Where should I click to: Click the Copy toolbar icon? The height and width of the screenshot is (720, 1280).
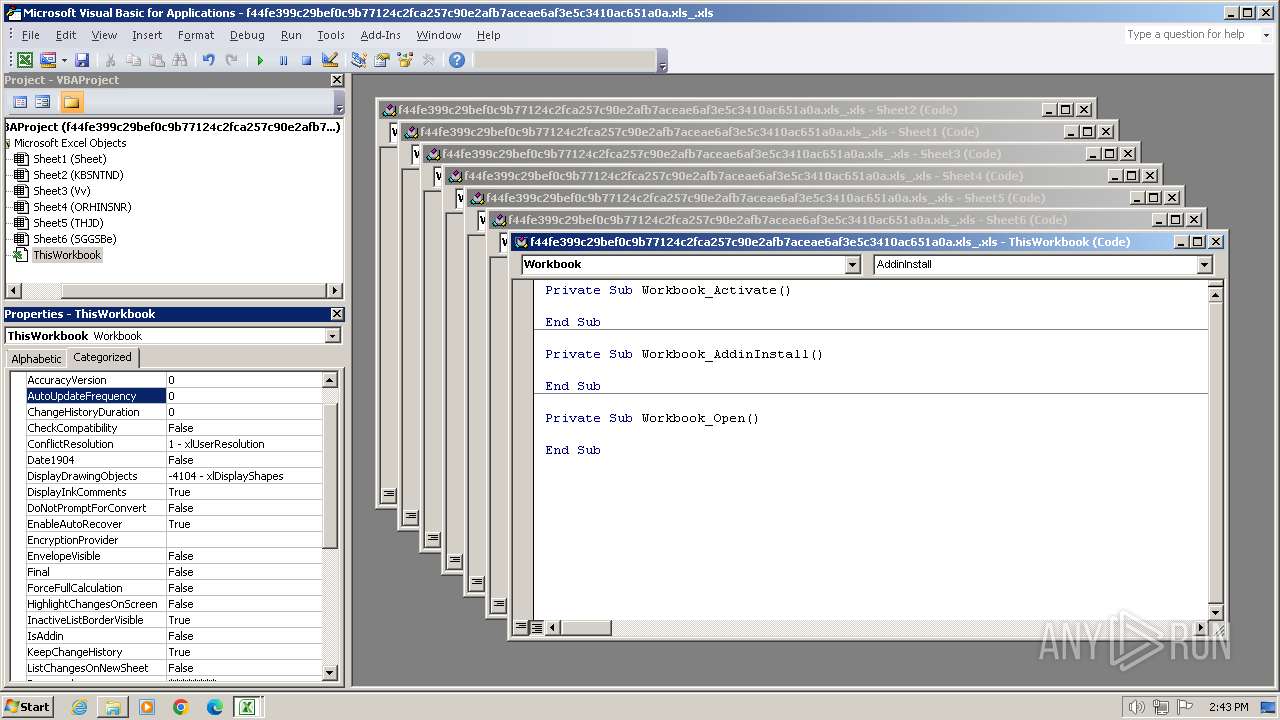[x=133, y=60]
